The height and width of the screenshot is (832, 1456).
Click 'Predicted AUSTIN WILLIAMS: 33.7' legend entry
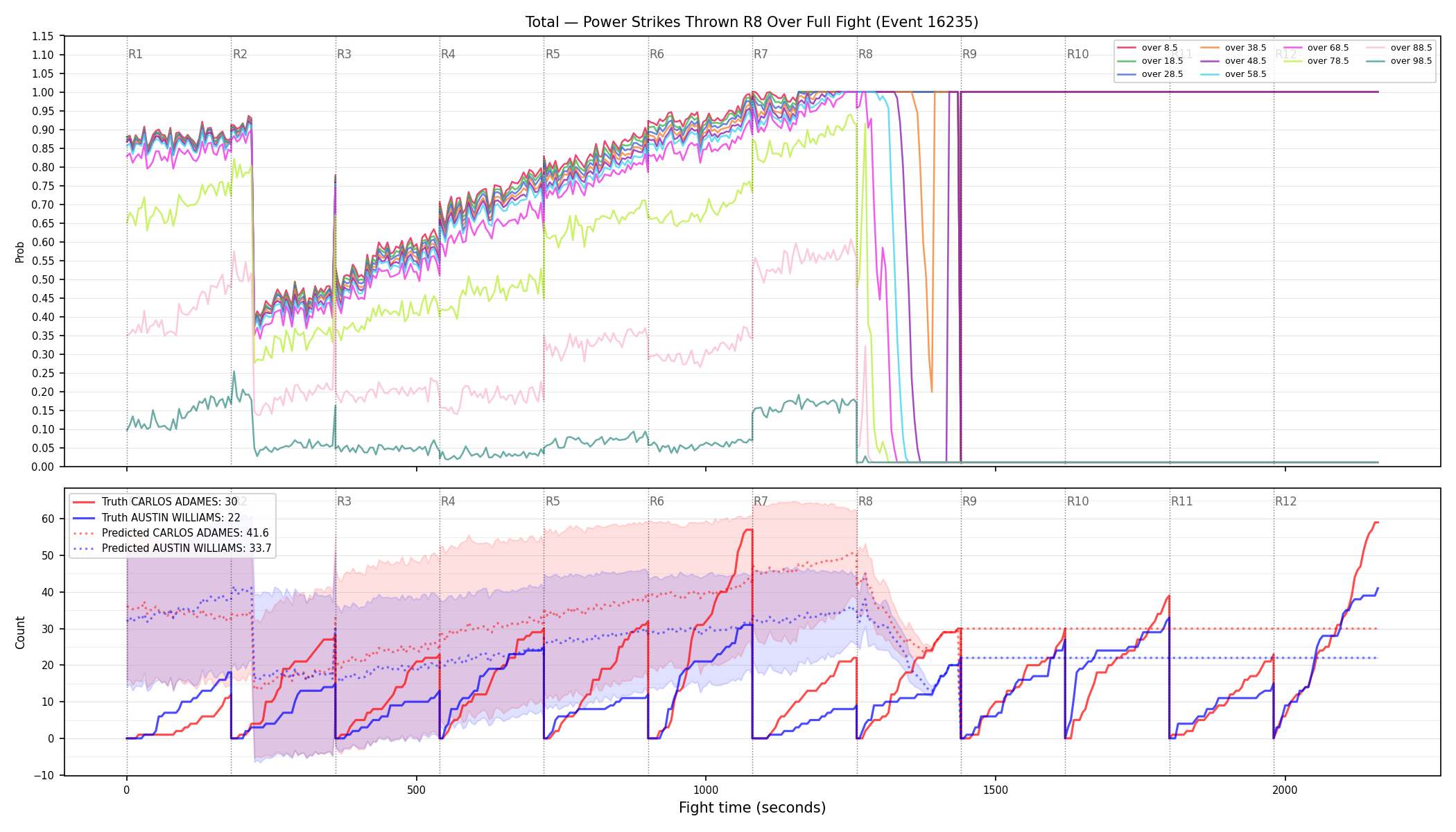[x=173, y=548]
